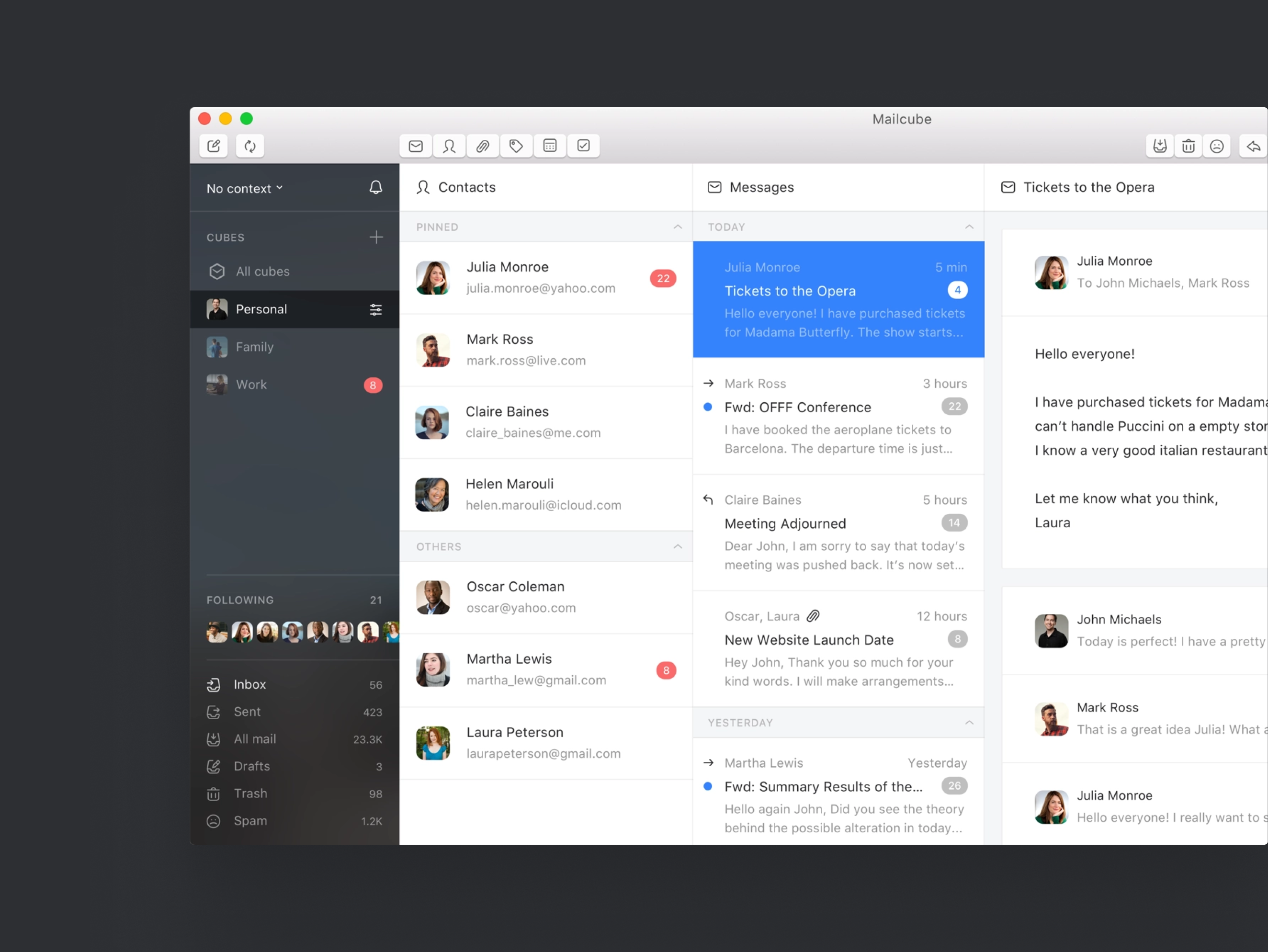Open the calendar toolbar icon
The height and width of the screenshot is (952, 1268).
pos(550,146)
